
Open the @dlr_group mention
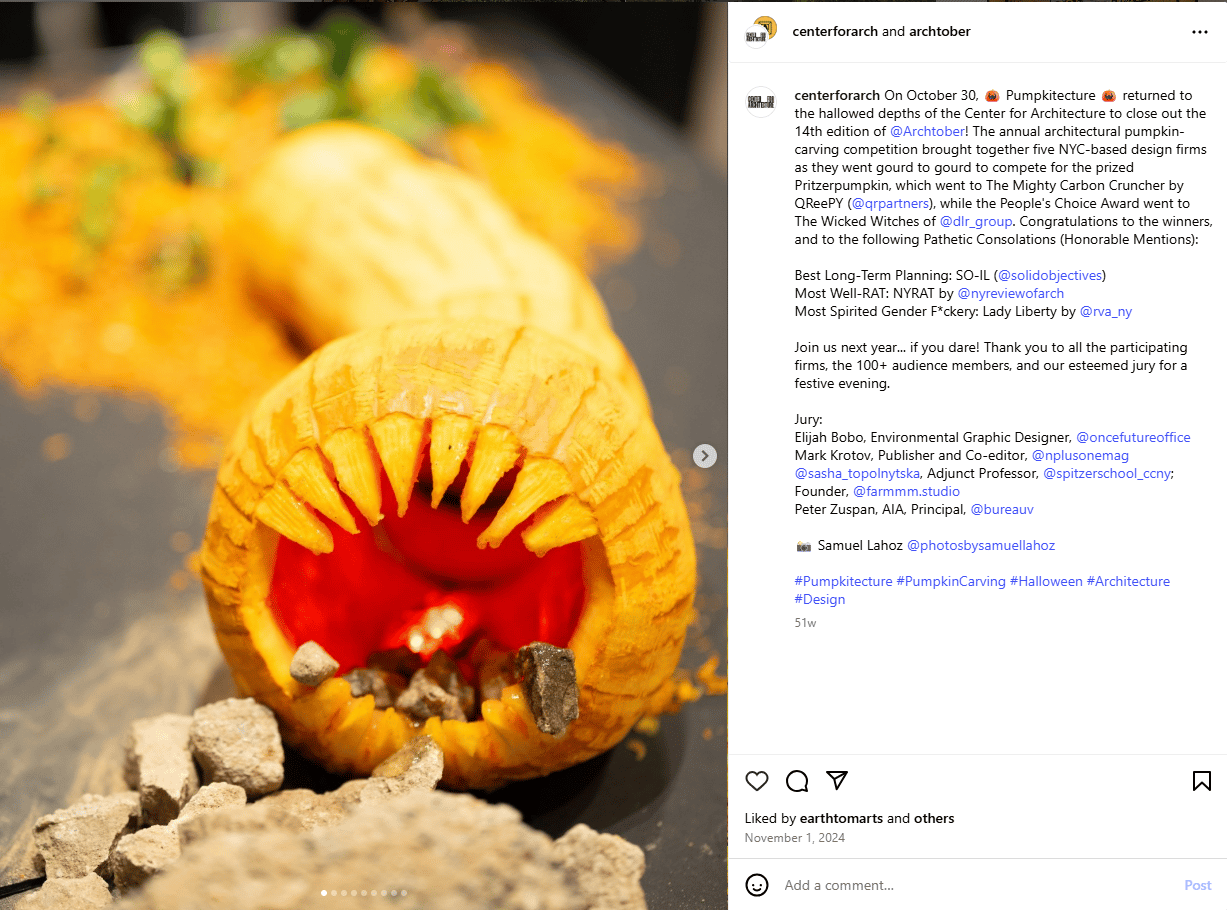coord(976,221)
